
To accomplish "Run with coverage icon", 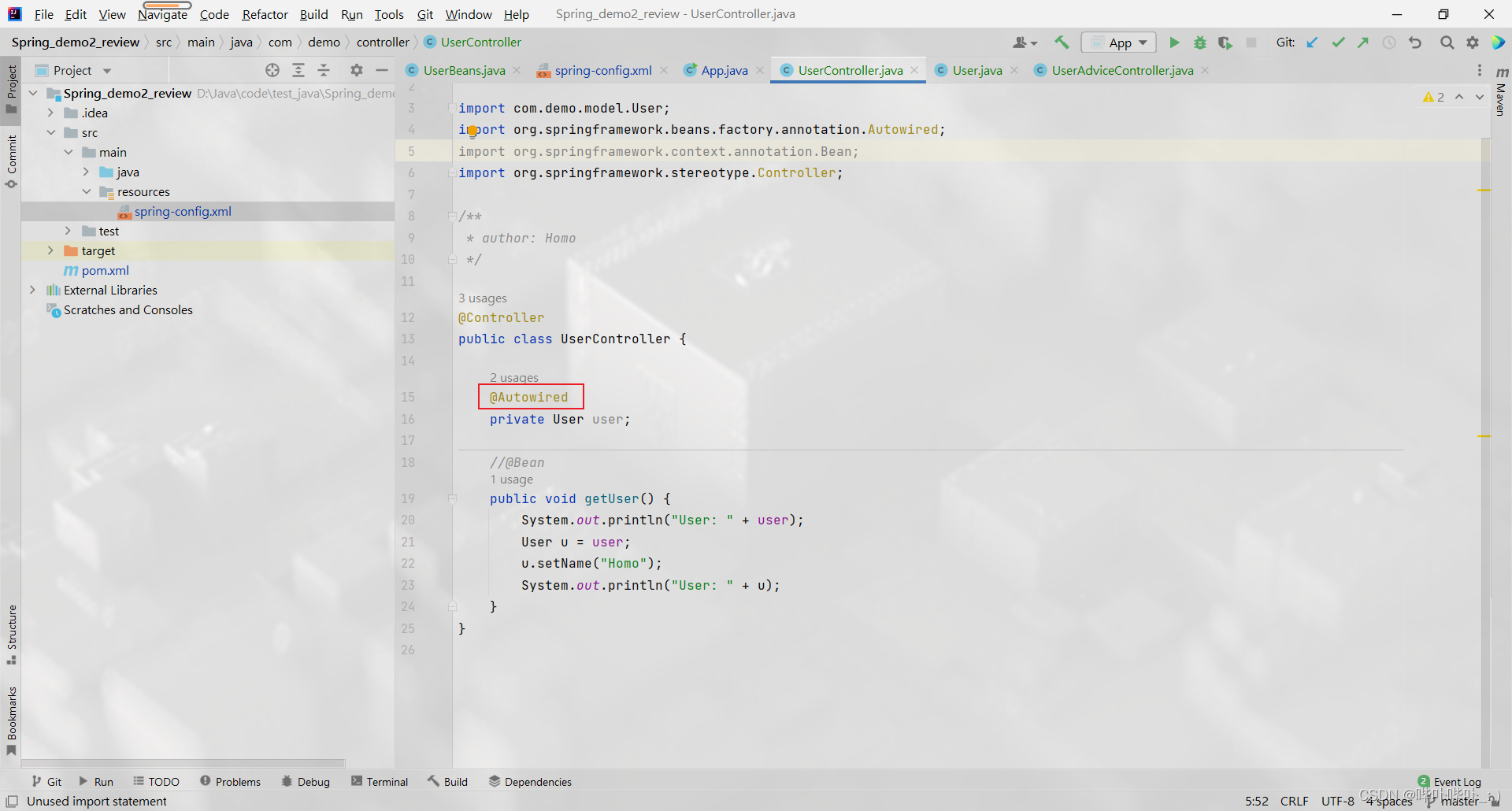I will click(1225, 43).
